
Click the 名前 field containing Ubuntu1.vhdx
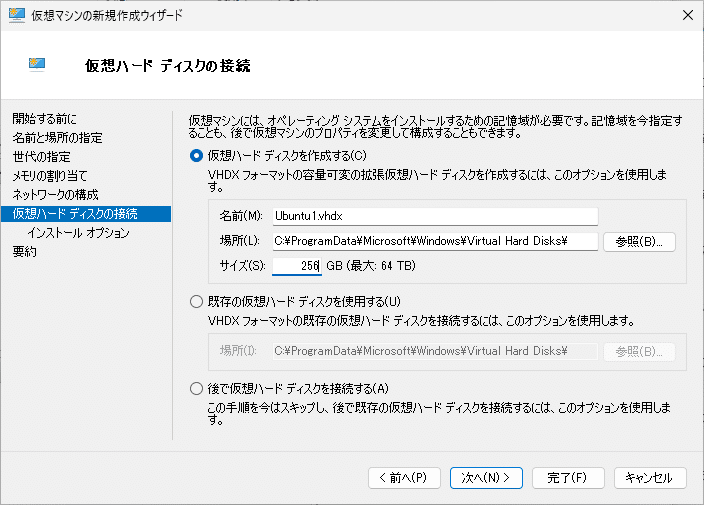tap(435, 216)
